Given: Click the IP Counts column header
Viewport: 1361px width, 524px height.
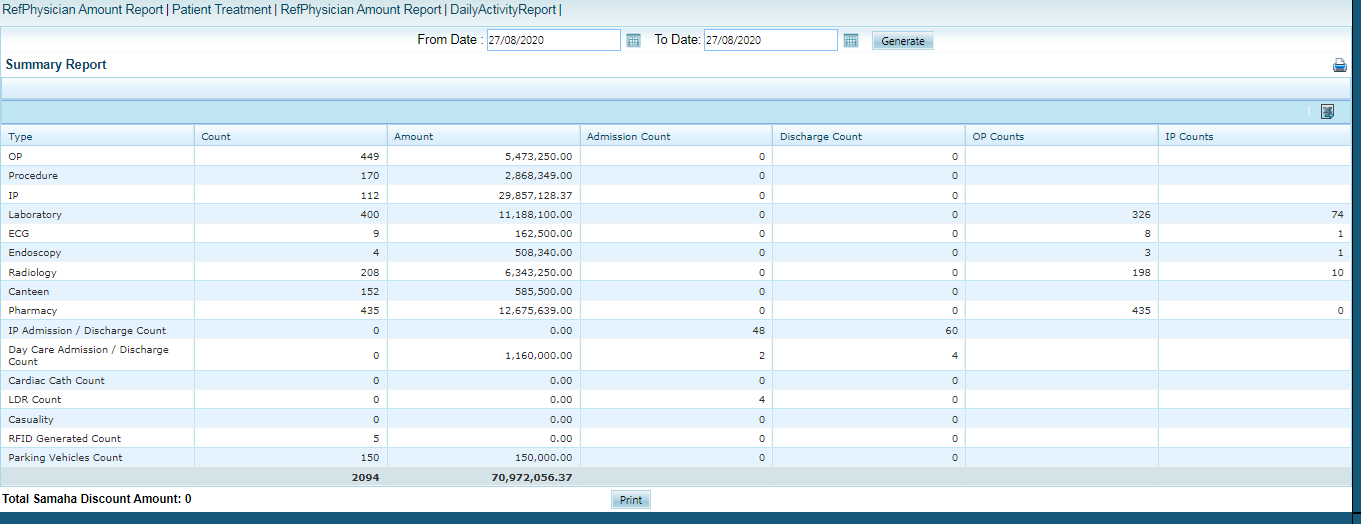Looking at the screenshot, I should 1189,137.
